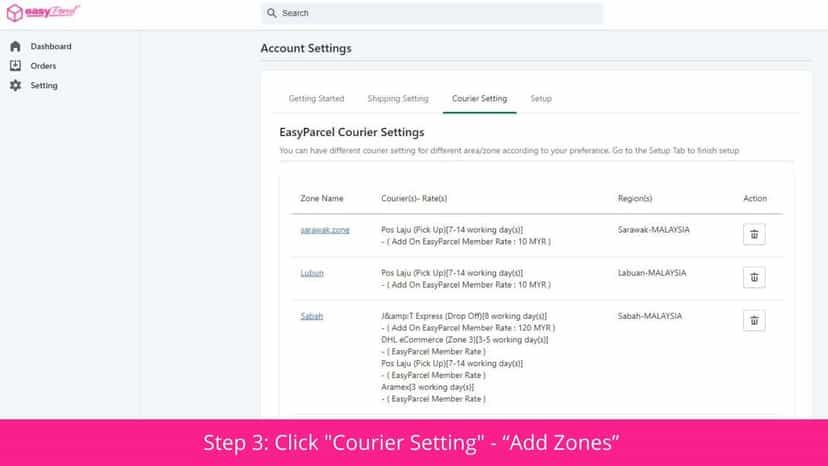Screen dimensions: 828x466
Task: Click the Setting gear icon
Action: coord(15,85)
